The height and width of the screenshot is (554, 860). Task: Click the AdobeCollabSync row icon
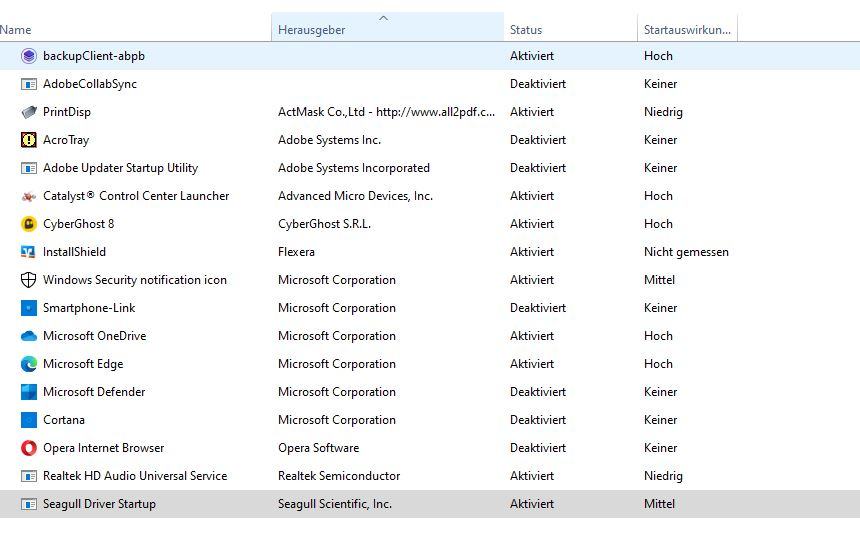tap(29, 84)
